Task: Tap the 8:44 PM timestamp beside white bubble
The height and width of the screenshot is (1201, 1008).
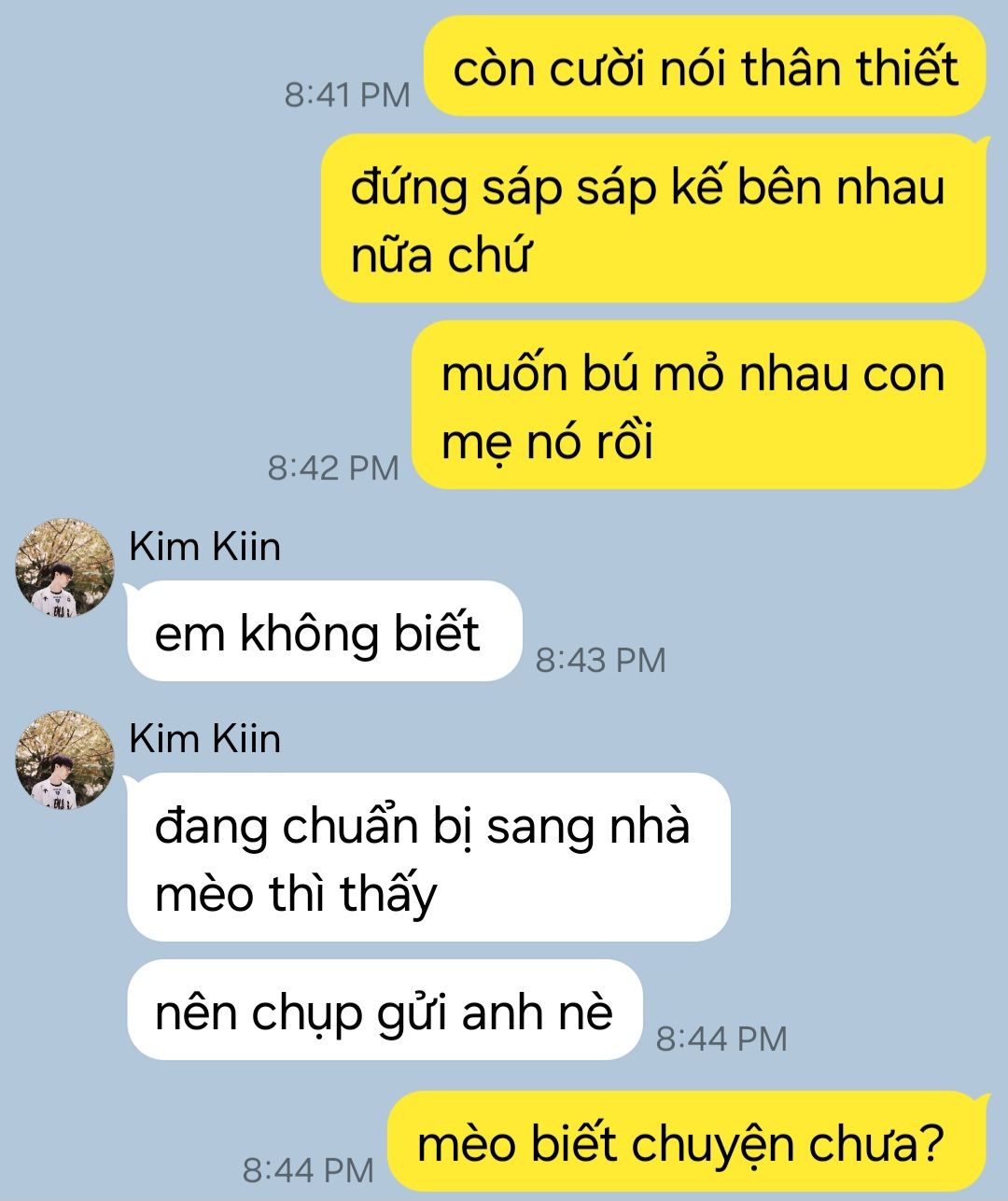Action: (x=721, y=1038)
